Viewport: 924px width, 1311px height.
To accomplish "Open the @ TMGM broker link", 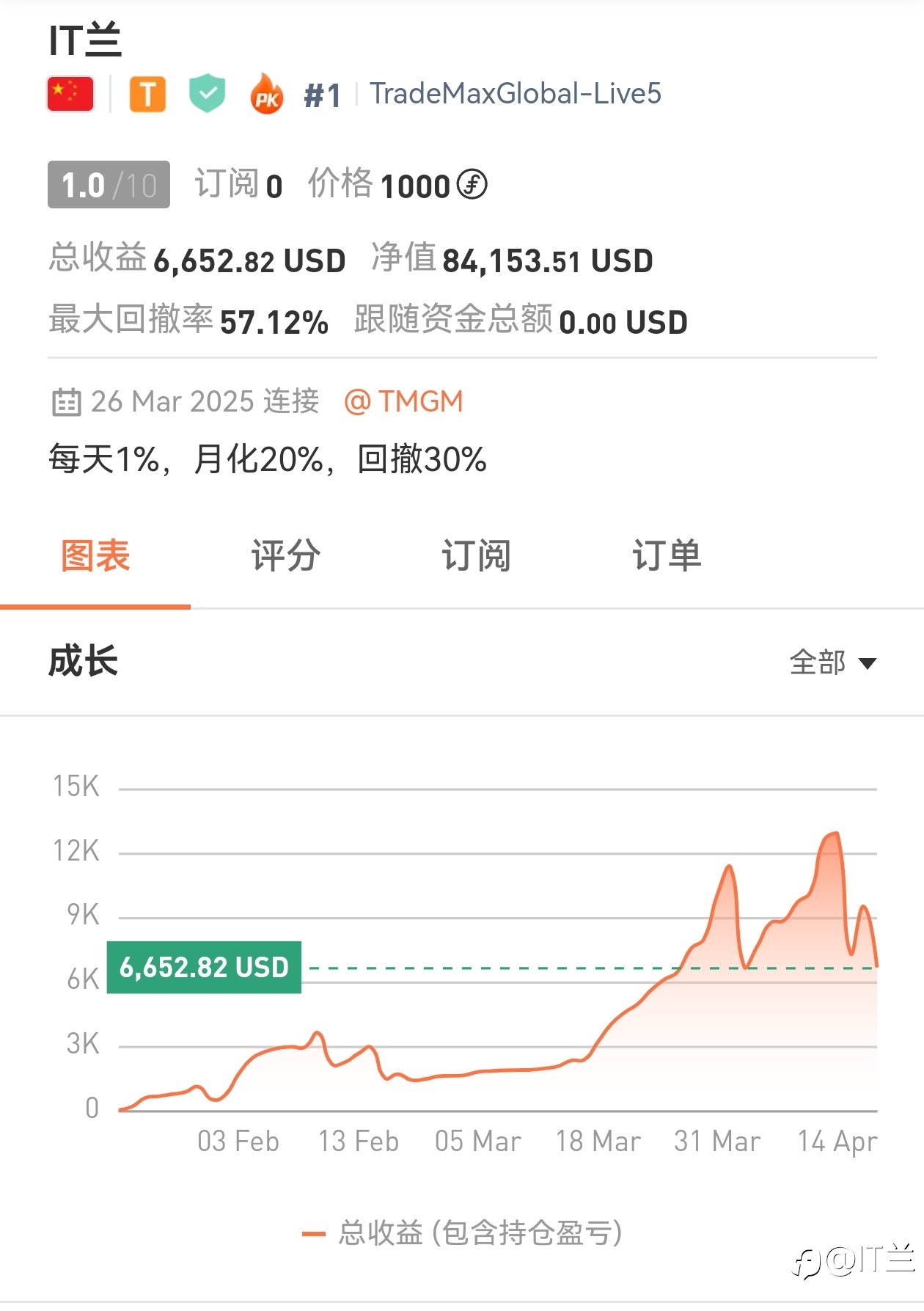I will pyautogui.click(x=403, y=401).
